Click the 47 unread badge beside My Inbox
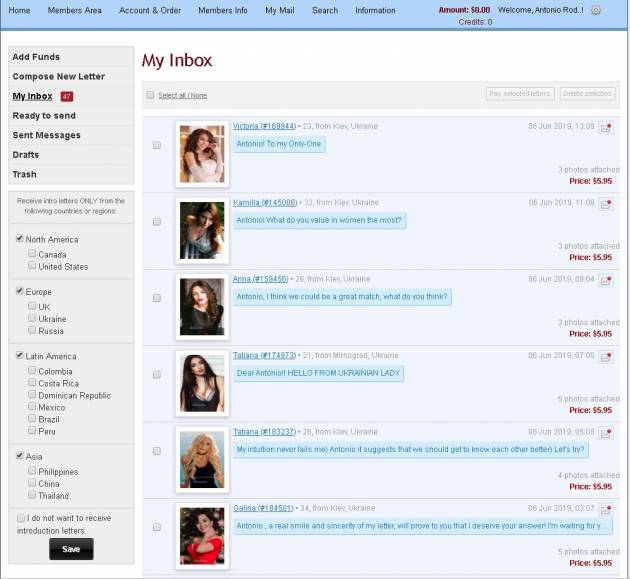Screen dimensions: 630x579 67,97
